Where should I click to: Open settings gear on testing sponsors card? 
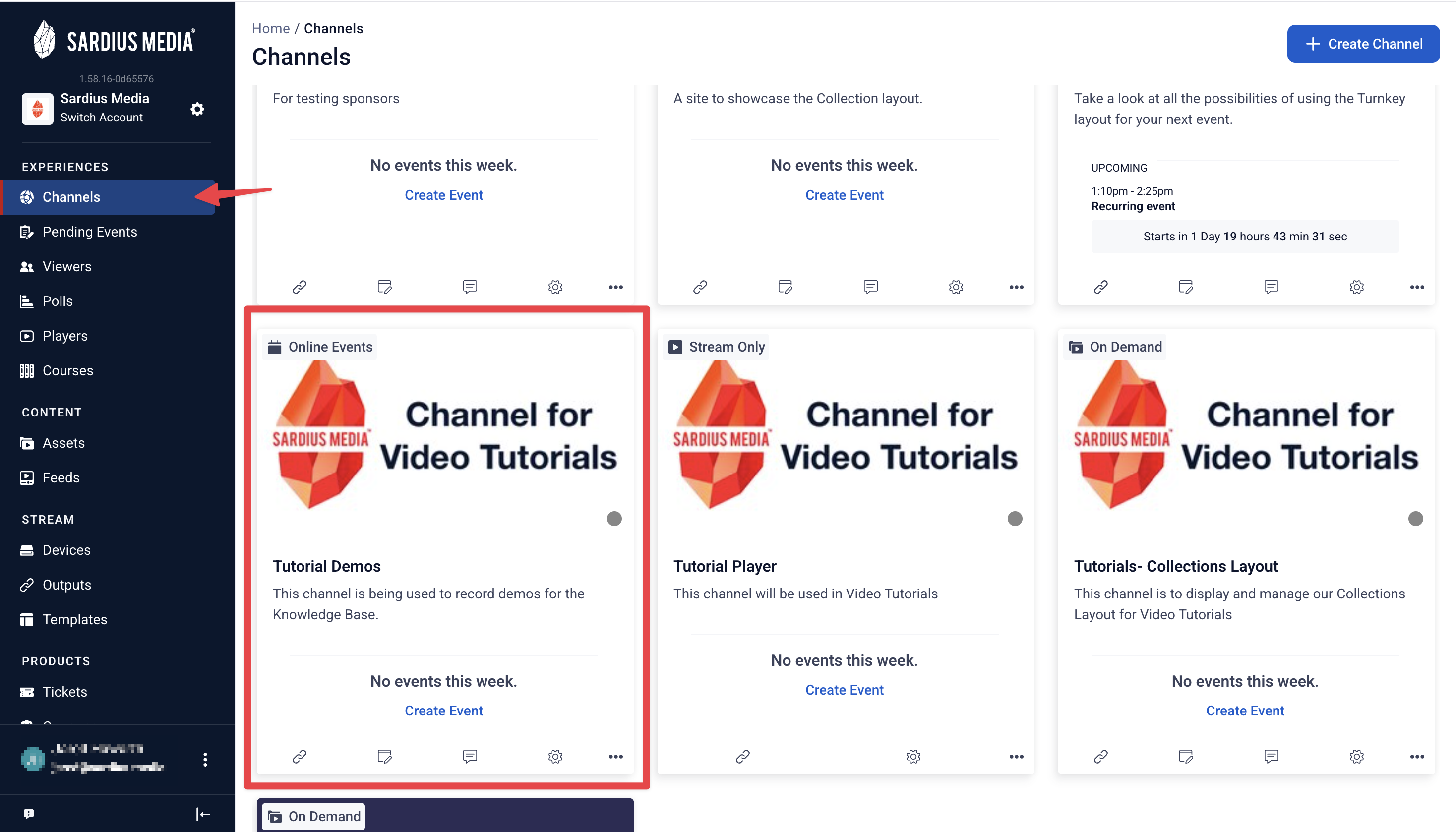click(555, 287)
